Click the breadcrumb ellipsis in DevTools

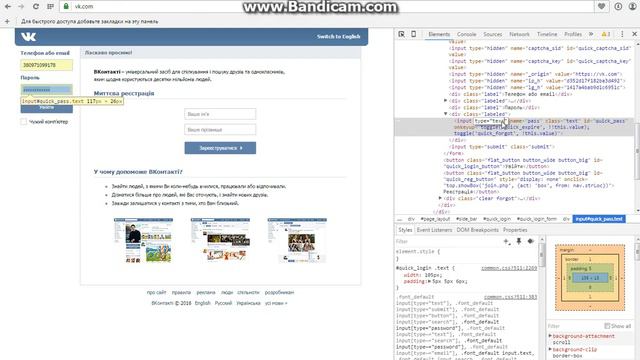[399, 219]
